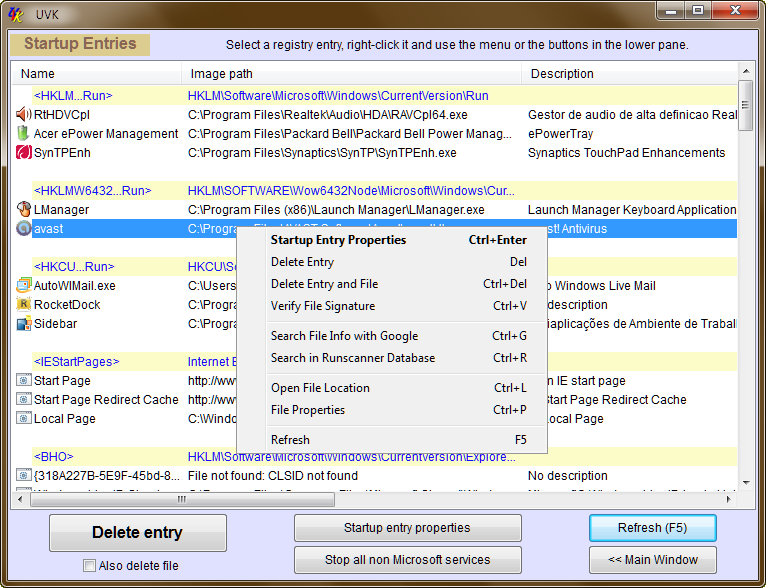
Task: Click the LManager icon
Action: [23, 210]
